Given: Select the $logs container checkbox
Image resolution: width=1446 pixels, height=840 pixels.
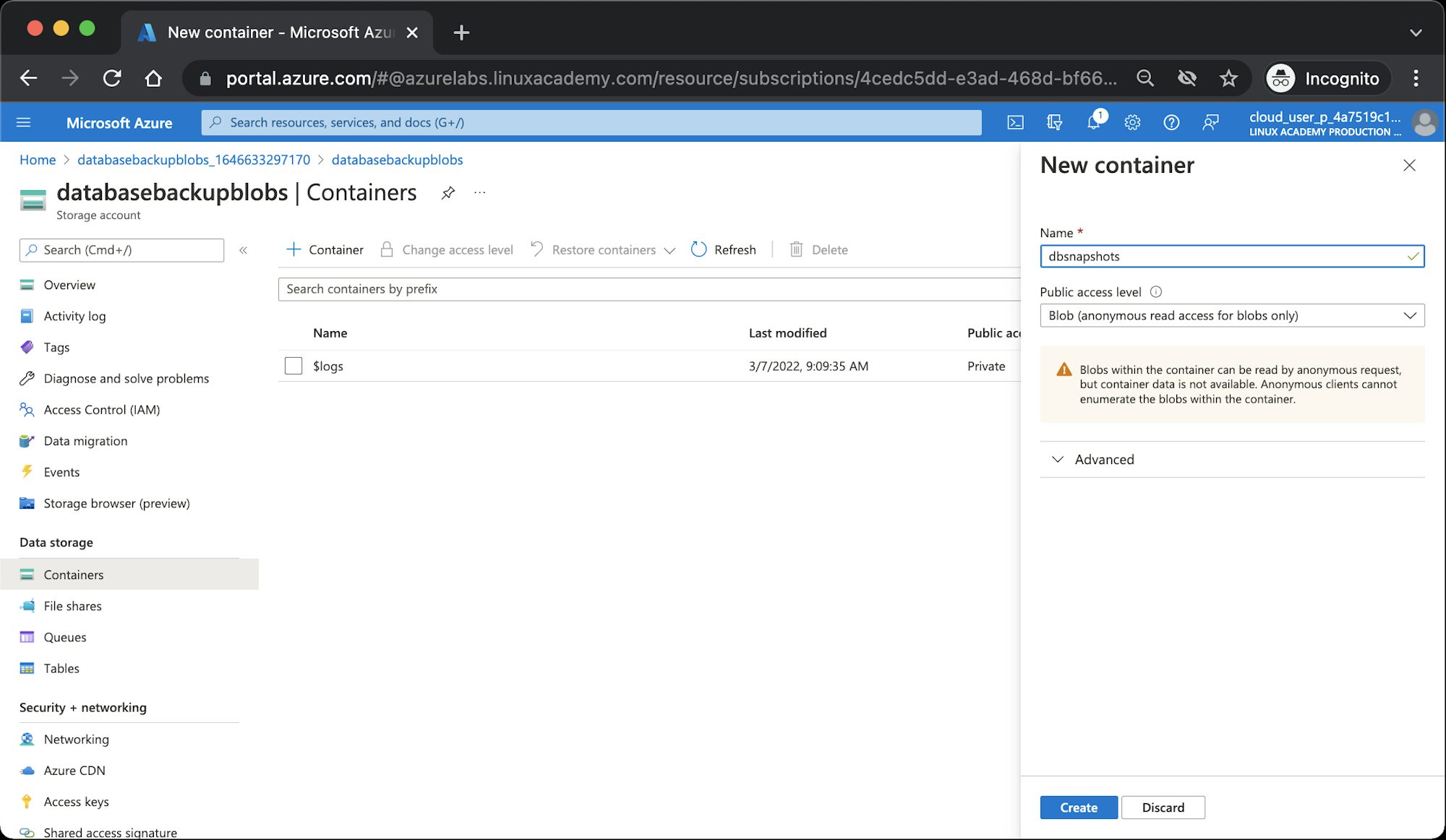Looking at the screenshot, I should coord(293,366).
